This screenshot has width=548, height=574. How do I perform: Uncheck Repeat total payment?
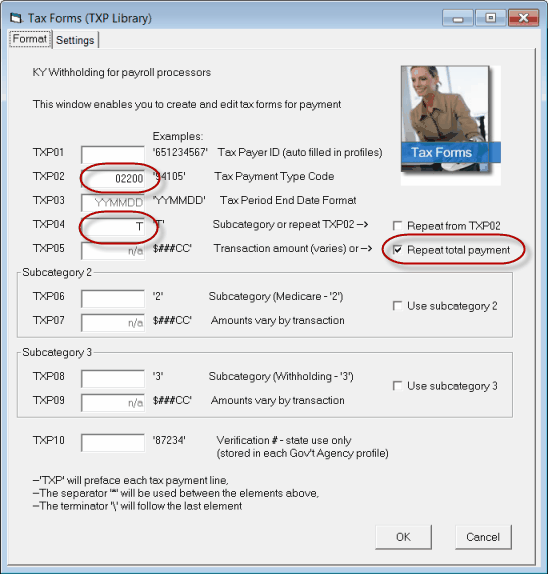398,250
